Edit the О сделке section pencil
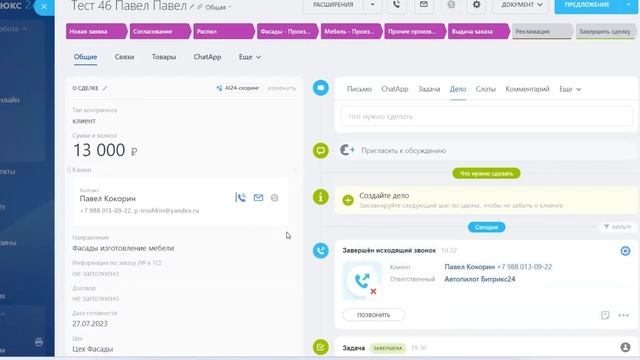The height and width of the screenshot is (360, 640). (105, 88)
